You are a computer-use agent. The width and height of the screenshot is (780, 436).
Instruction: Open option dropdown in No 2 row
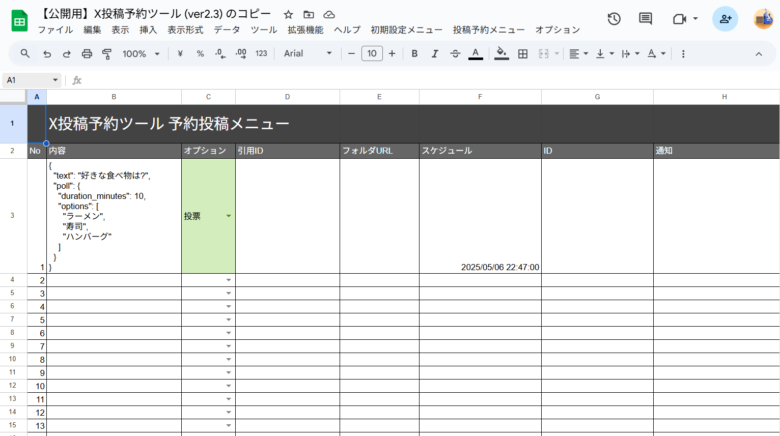228,280
